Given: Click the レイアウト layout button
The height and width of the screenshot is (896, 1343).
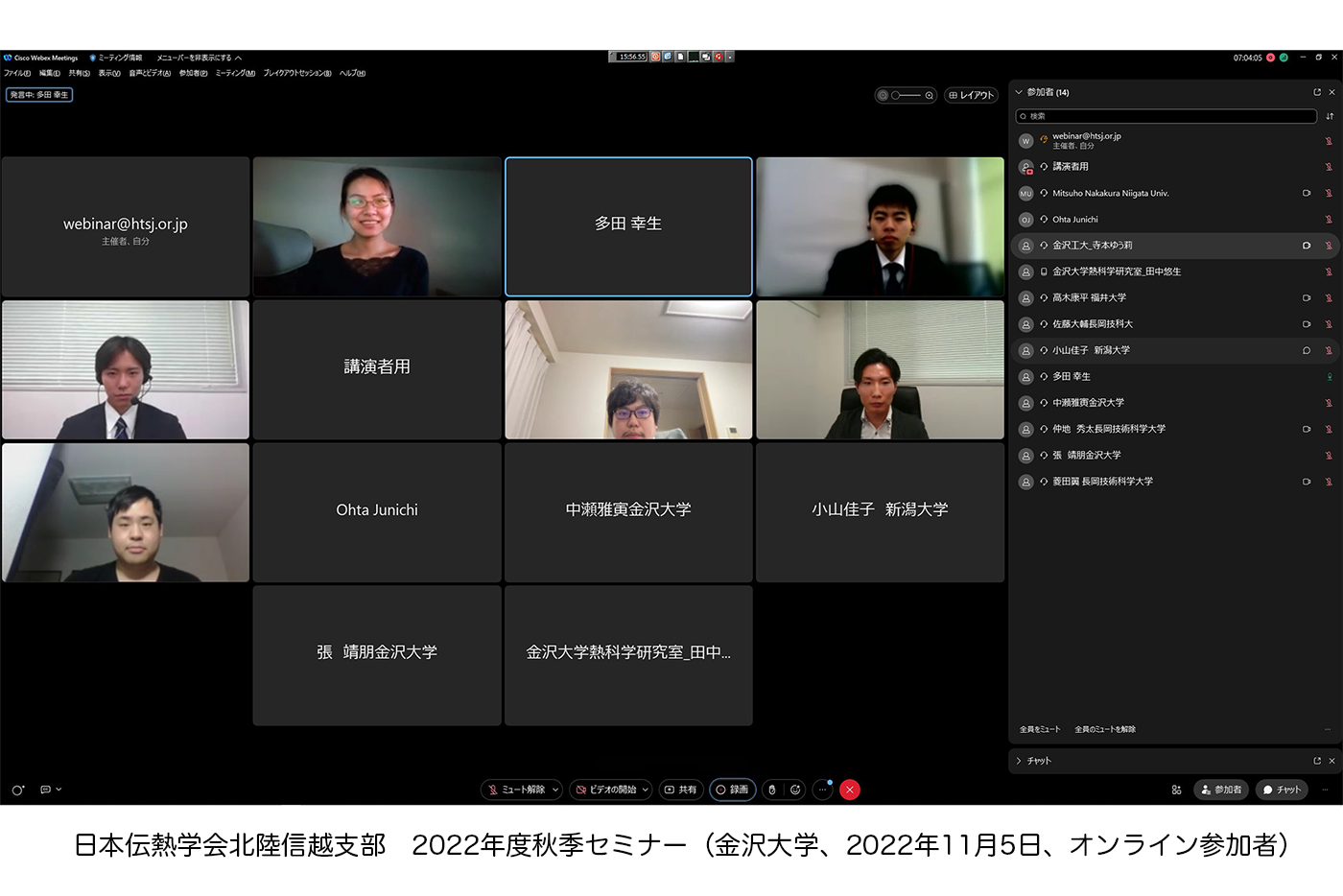Looking at the screenshot, I should 971,95.
